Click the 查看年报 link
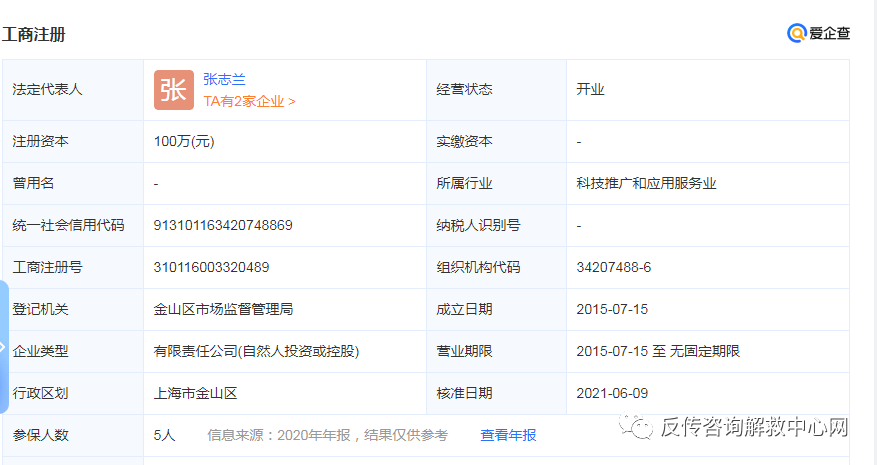This screenshot has height=465, width=877. coord(508,435)
